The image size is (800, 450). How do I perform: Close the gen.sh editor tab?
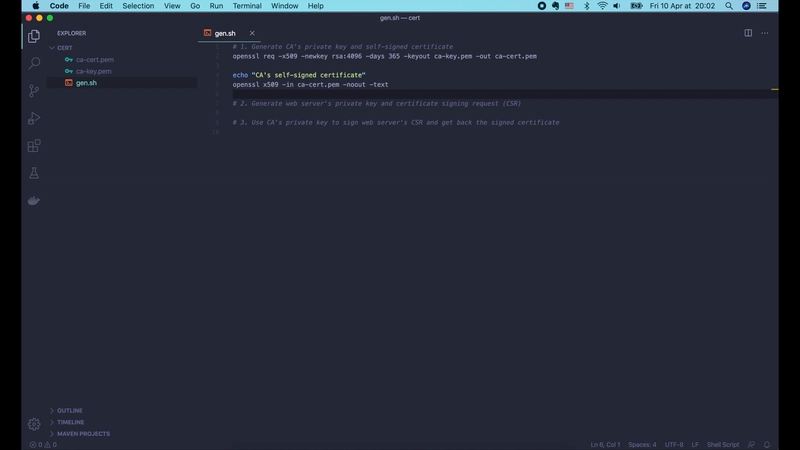click(x=252, y=33)
